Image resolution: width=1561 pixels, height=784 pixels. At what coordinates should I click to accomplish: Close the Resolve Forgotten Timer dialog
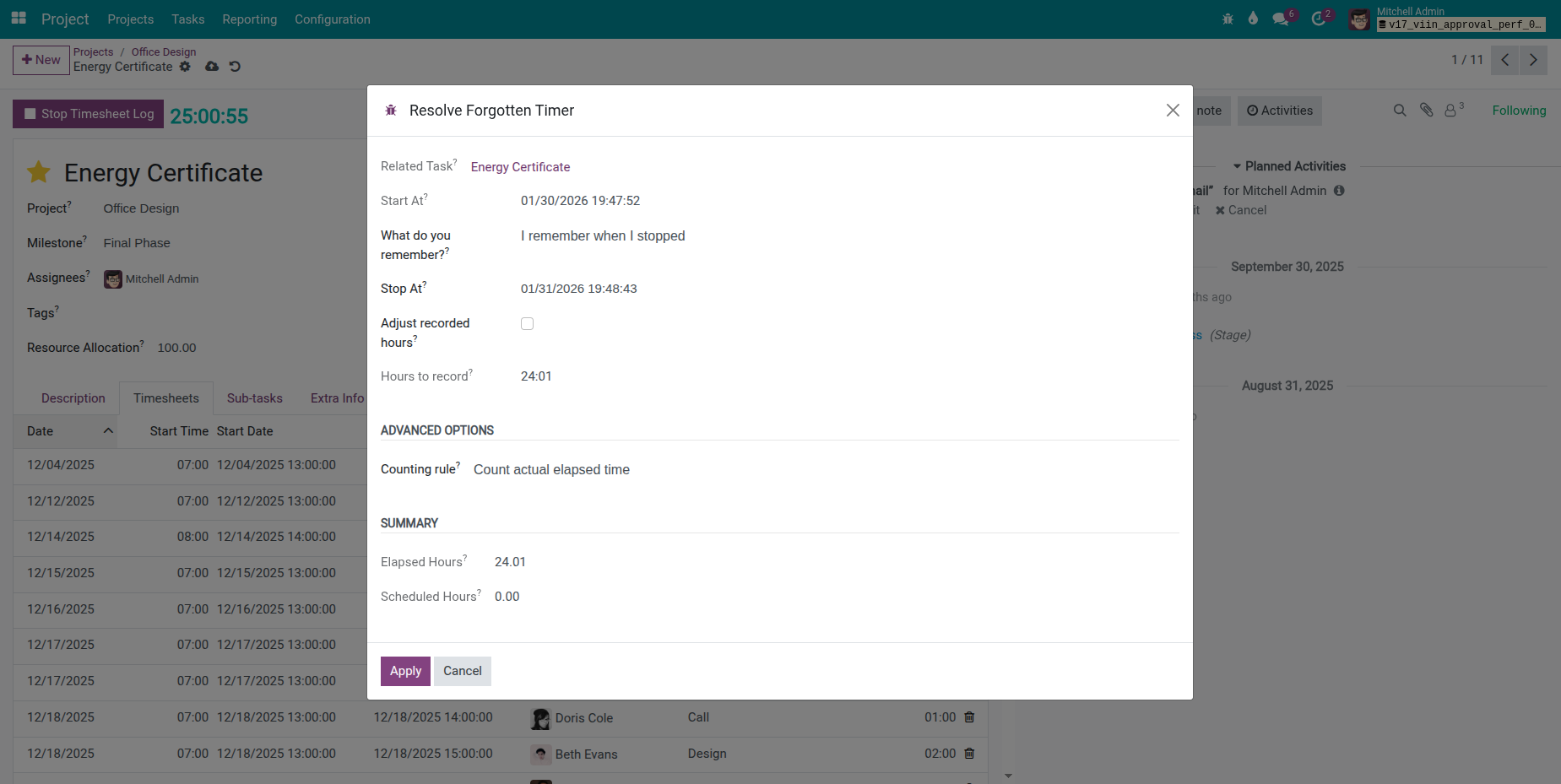click(x=1172, y=111)
